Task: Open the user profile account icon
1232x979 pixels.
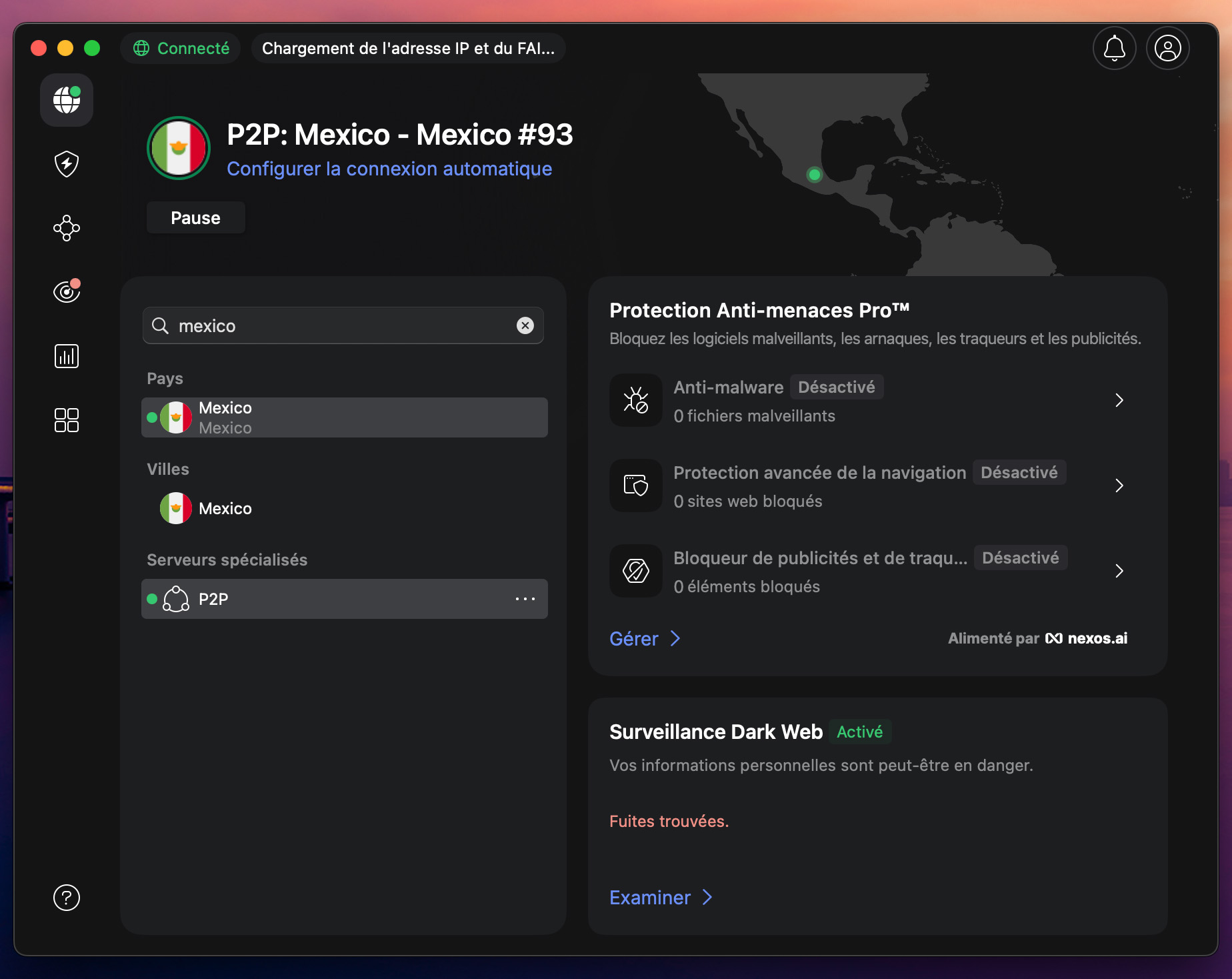Action: (x=1167, y=47)
